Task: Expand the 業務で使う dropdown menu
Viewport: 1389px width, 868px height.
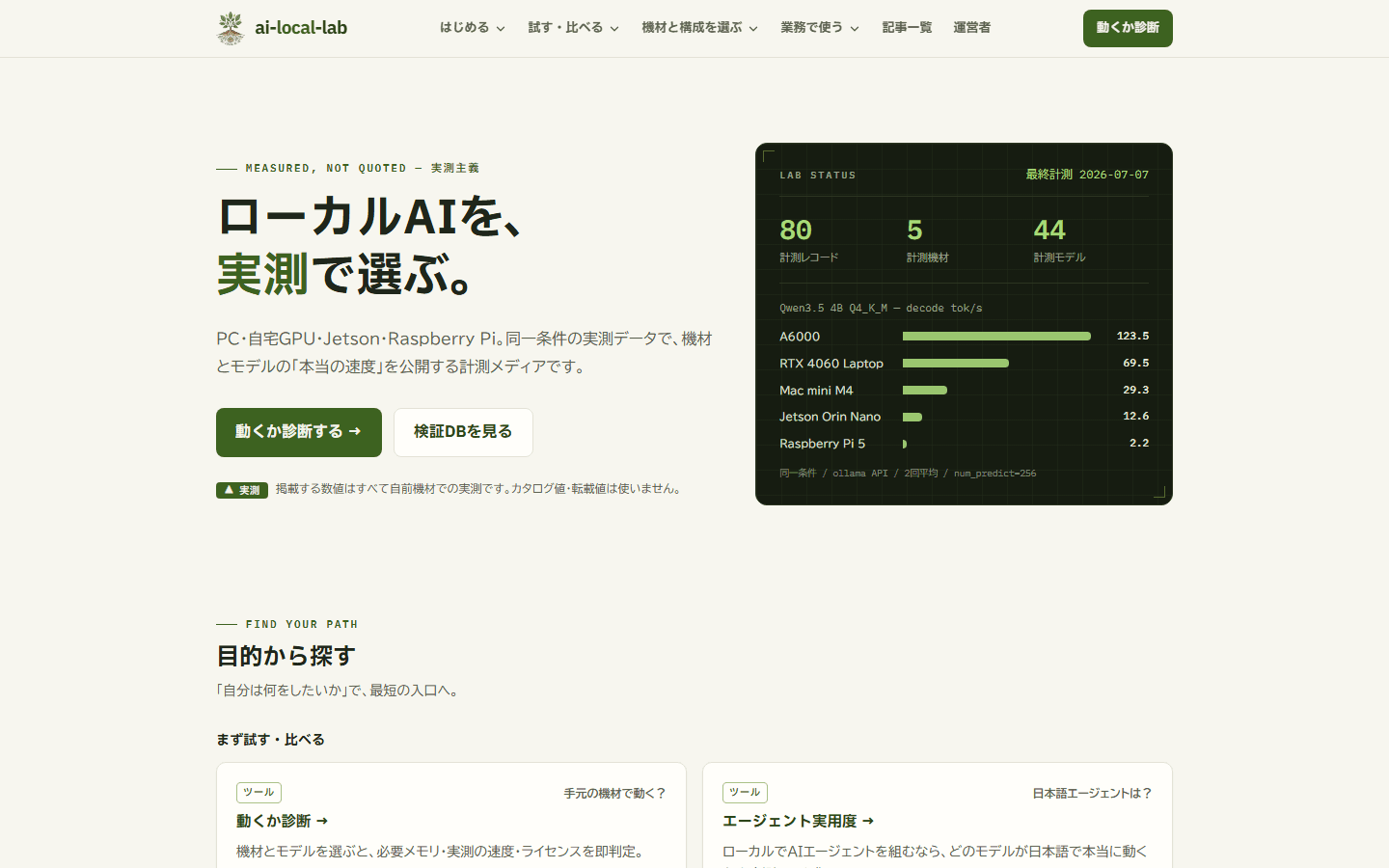Action: 820,28
